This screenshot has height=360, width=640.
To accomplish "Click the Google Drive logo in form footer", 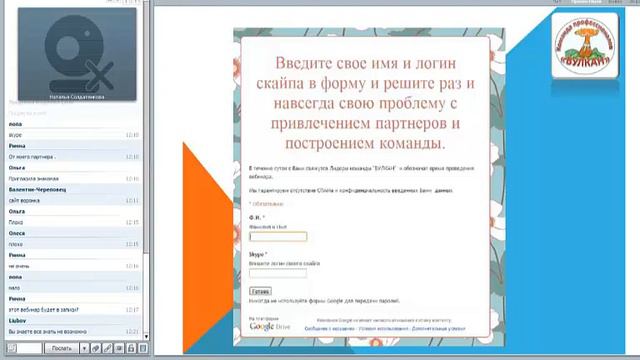I will tap(270, 327).
